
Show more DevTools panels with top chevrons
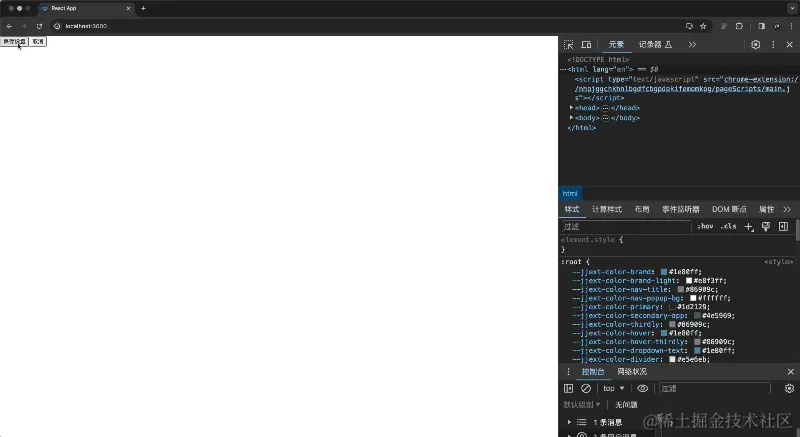[692, 45]
